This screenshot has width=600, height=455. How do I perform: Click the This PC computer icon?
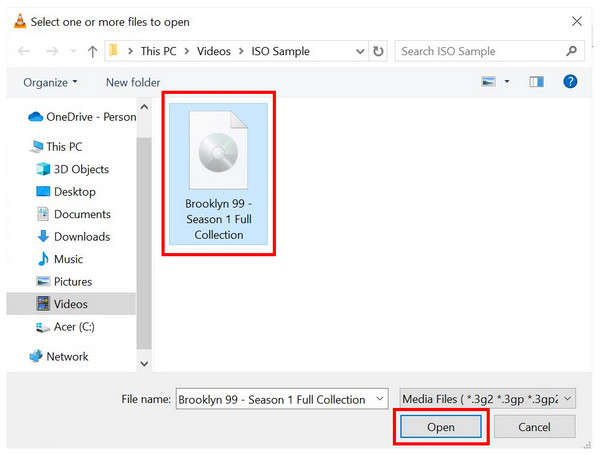click(37, 147)
